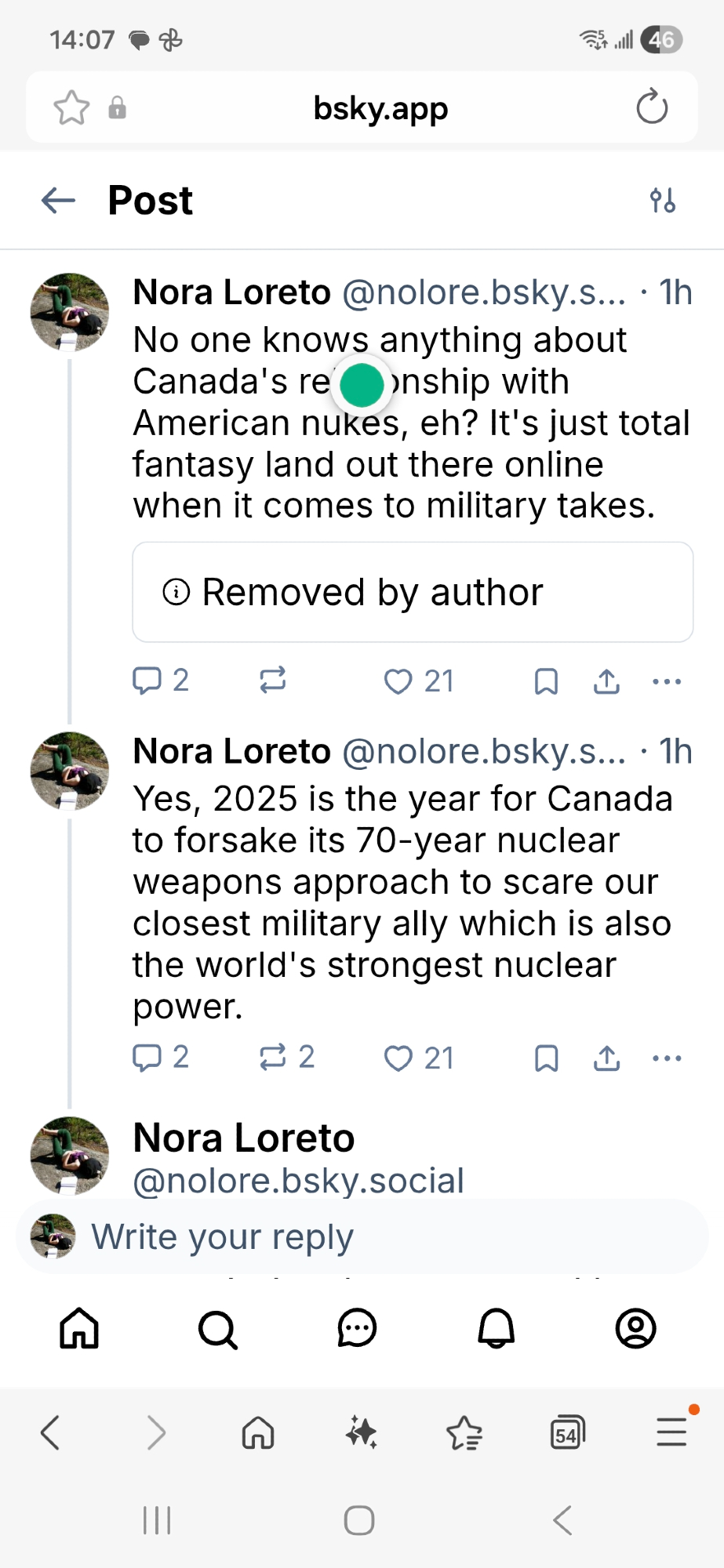Screen dimensions: 724x1568
Task: Repost the first Nora Loreto post
Action: point(273,681)
